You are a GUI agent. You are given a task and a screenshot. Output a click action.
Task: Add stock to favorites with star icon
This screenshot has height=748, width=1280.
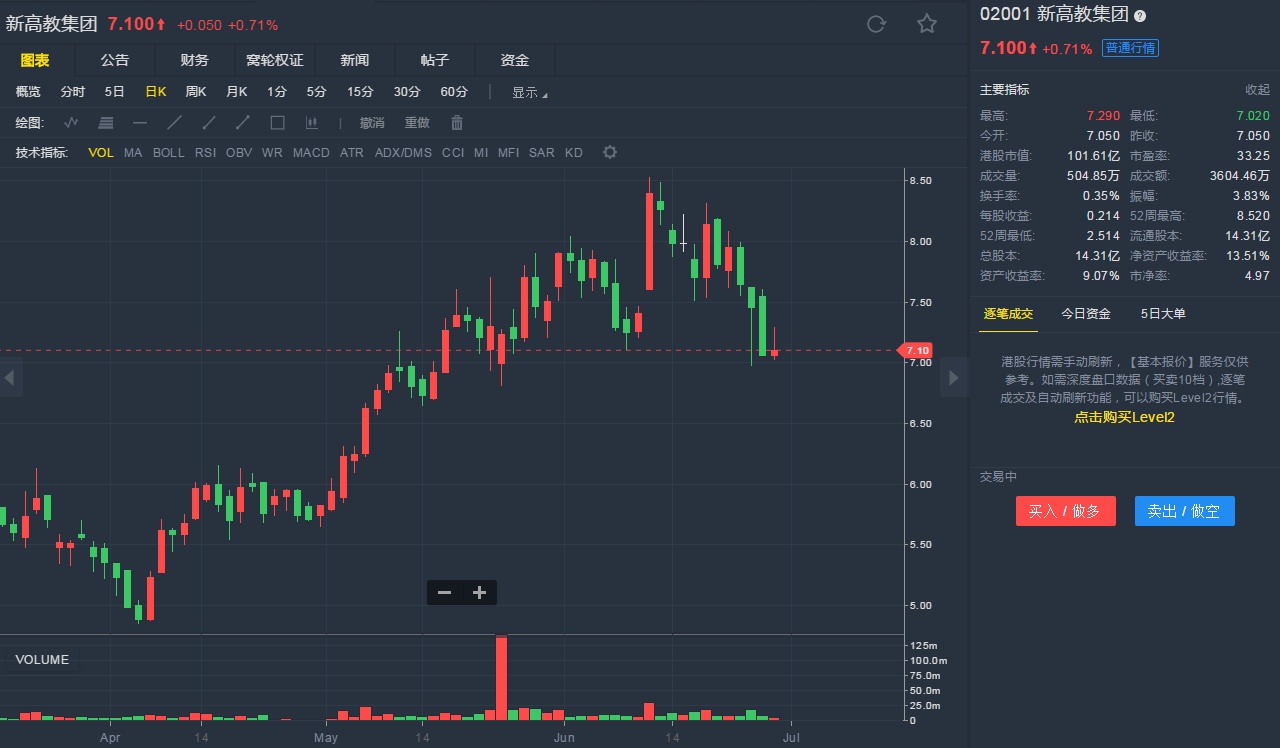pos(927,24)
